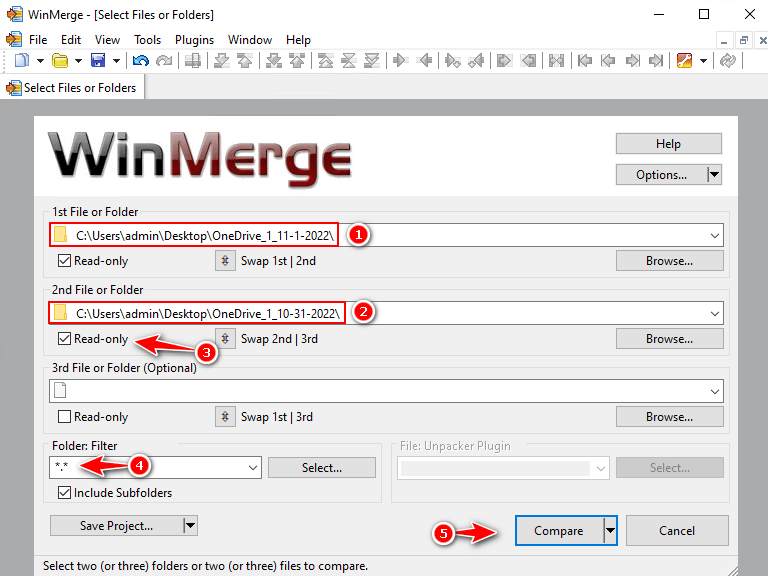Screen dimensions: 768x576
Task: Click Copy Right and Advance toolbar icon
Action: pos(453,61)
